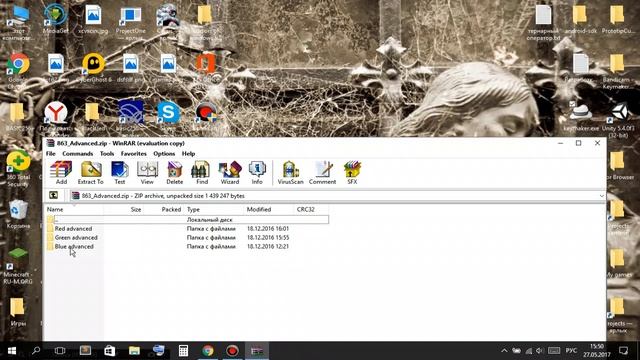Switch input language via РУС indicator

tap(571, 351)
